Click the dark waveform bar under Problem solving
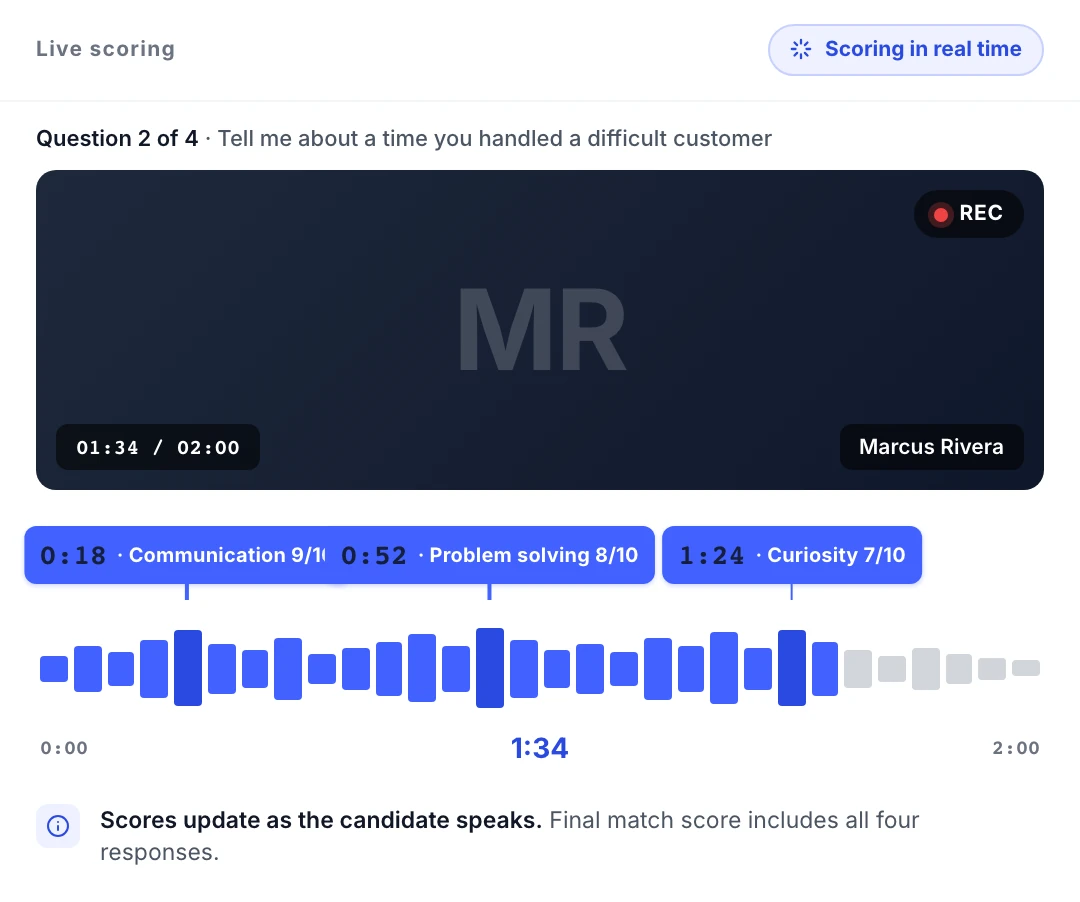1080x902 pixels. (x=490, y=668)
